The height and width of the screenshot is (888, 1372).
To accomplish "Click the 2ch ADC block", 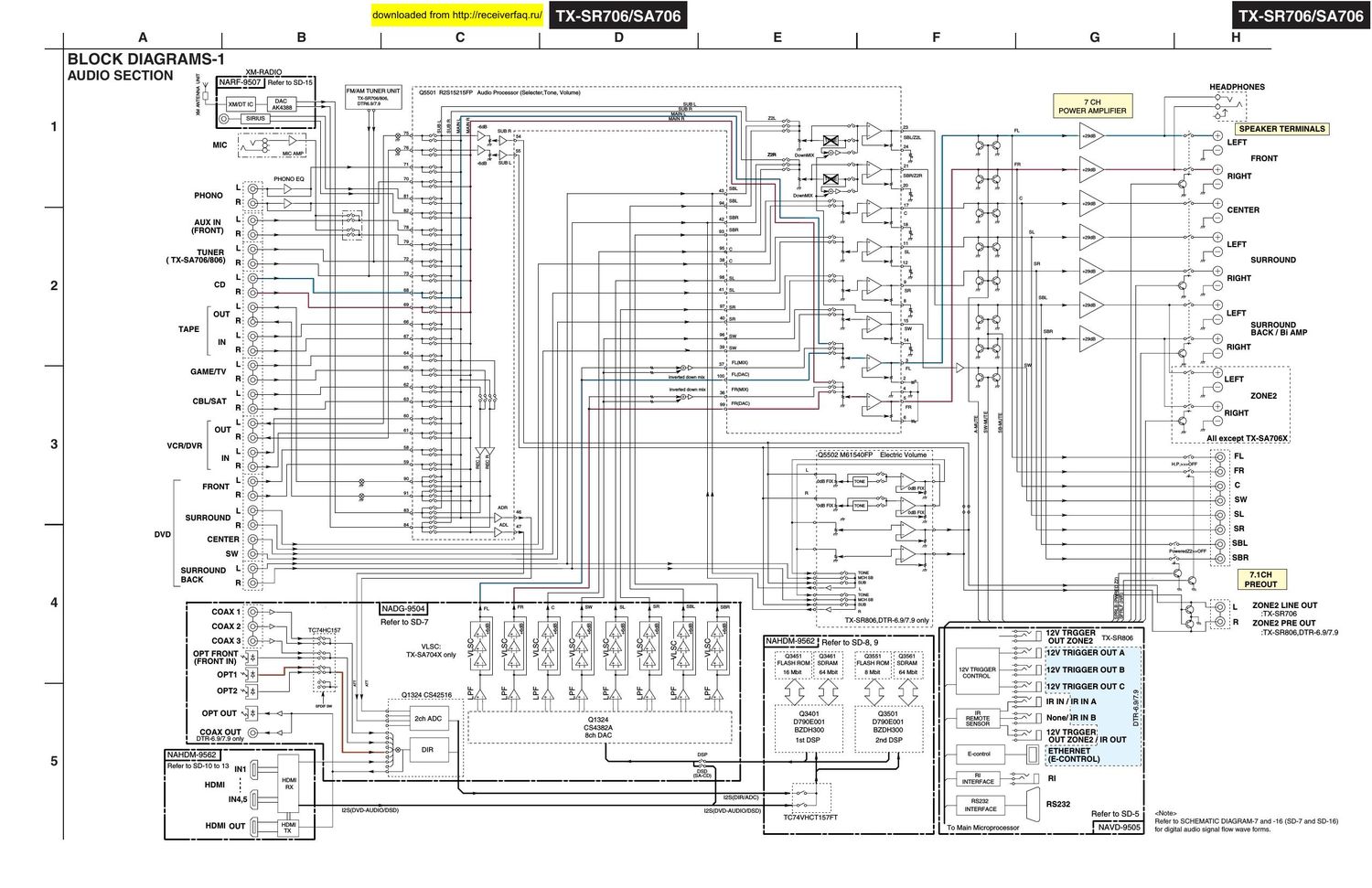I will click(x=429, y=719).
